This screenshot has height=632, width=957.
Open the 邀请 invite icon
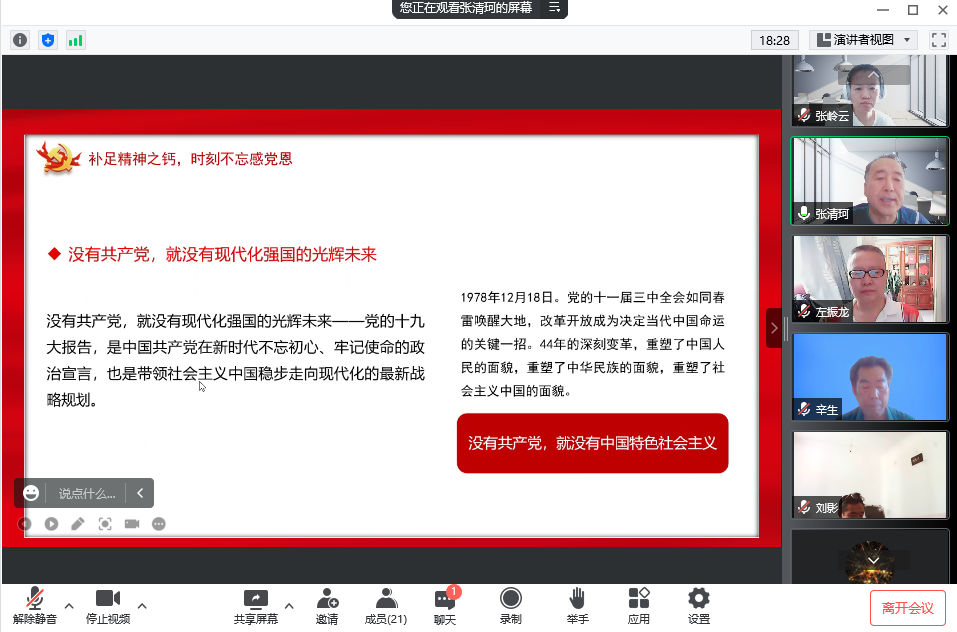(327, 606)
